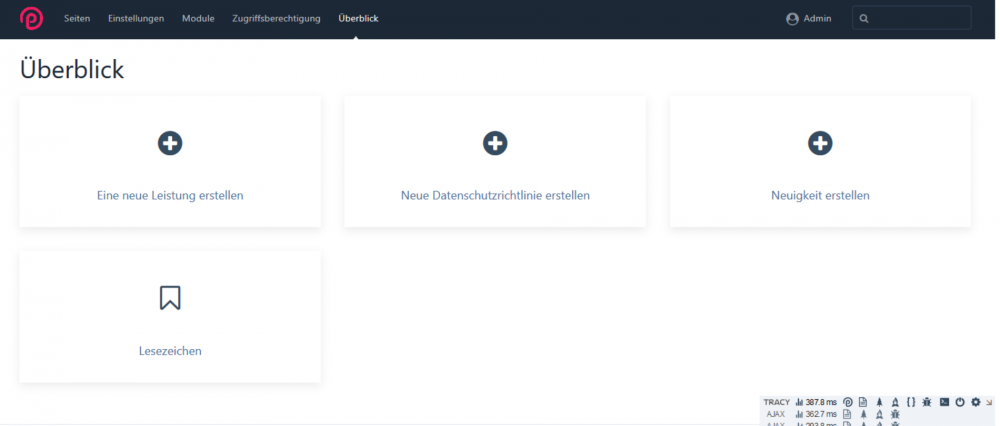
Task: Expand the Zugriffsberechtigung menu
Action: pyautogui.click(x=276, y=18)
